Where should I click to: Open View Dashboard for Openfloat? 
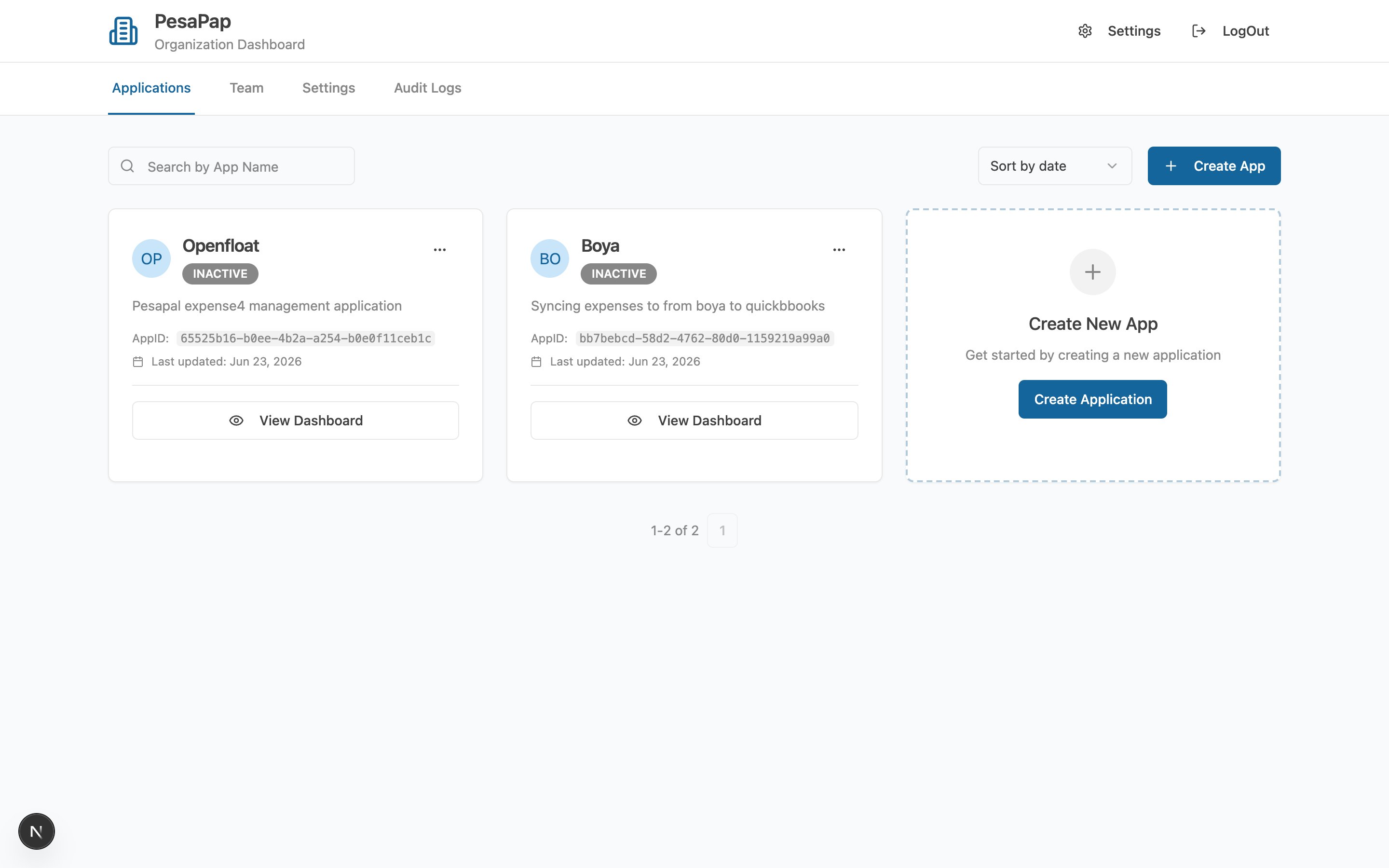(x=295, y=421)
